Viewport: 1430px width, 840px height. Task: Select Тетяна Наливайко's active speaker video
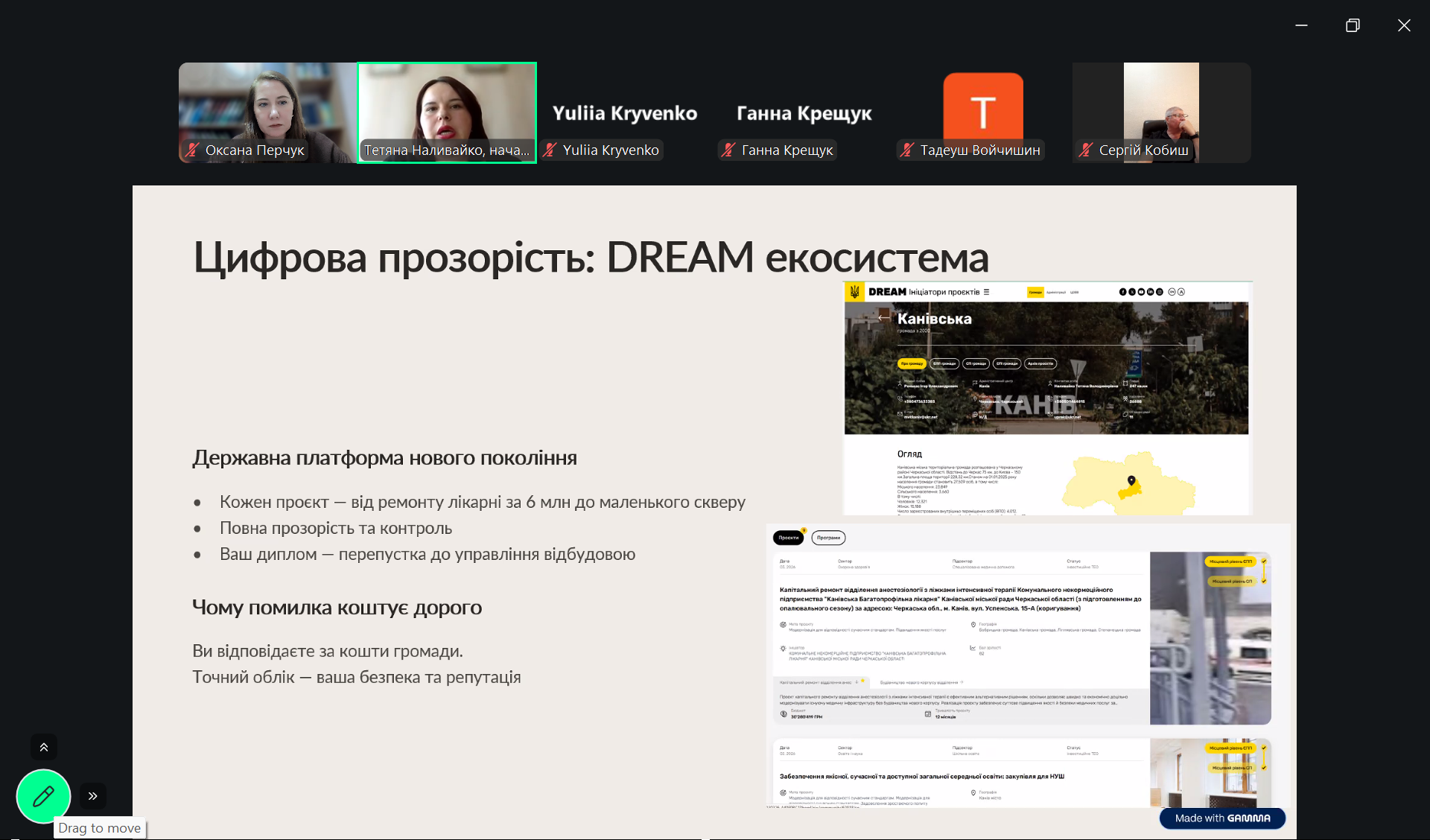coord(447,104)
